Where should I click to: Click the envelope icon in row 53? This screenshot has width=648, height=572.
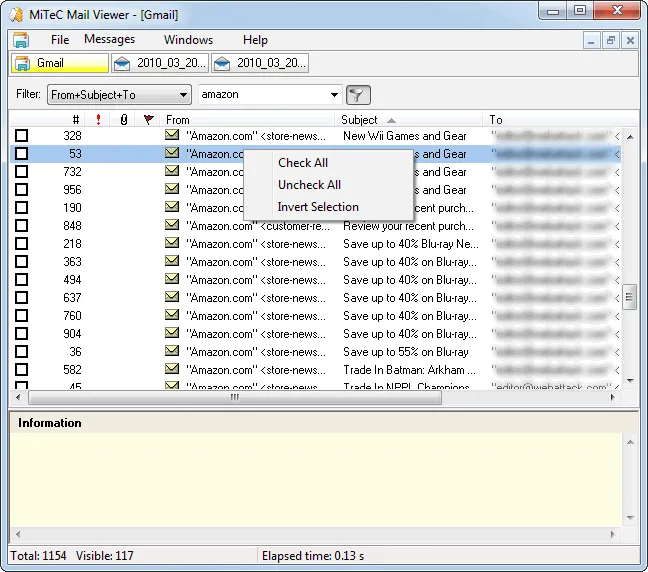click(x=172, y=153)
